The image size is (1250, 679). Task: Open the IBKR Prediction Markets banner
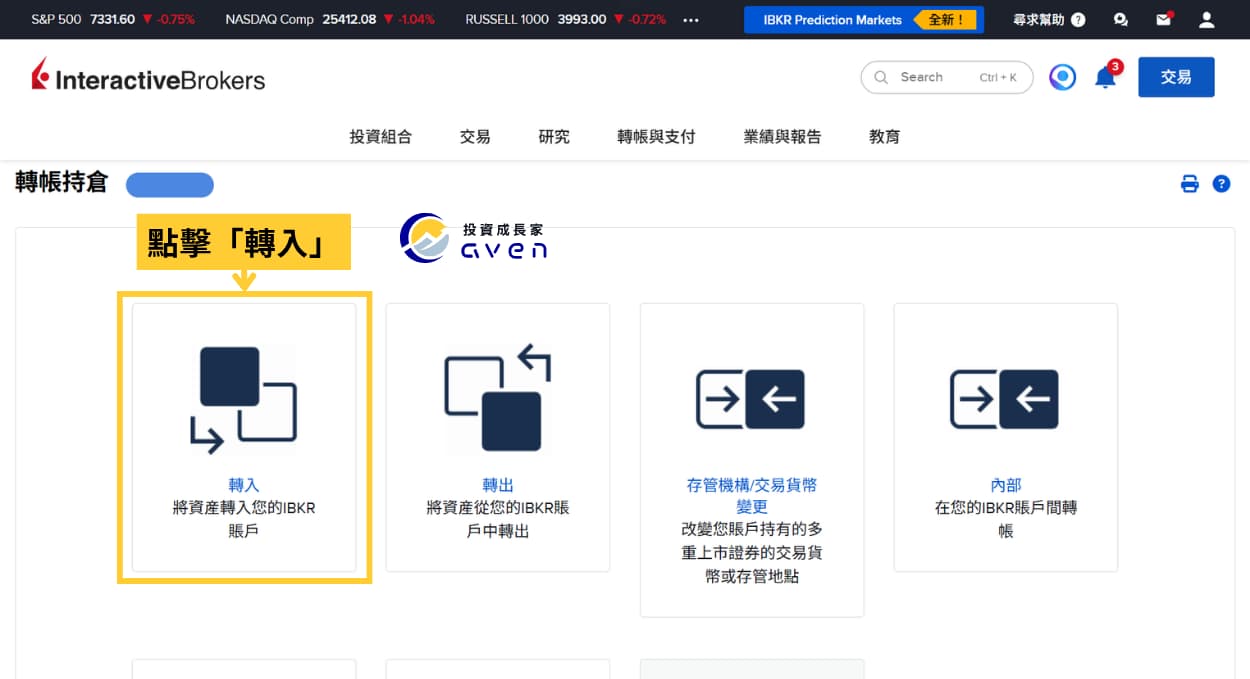pyautogui.click(x=864, y=19)
